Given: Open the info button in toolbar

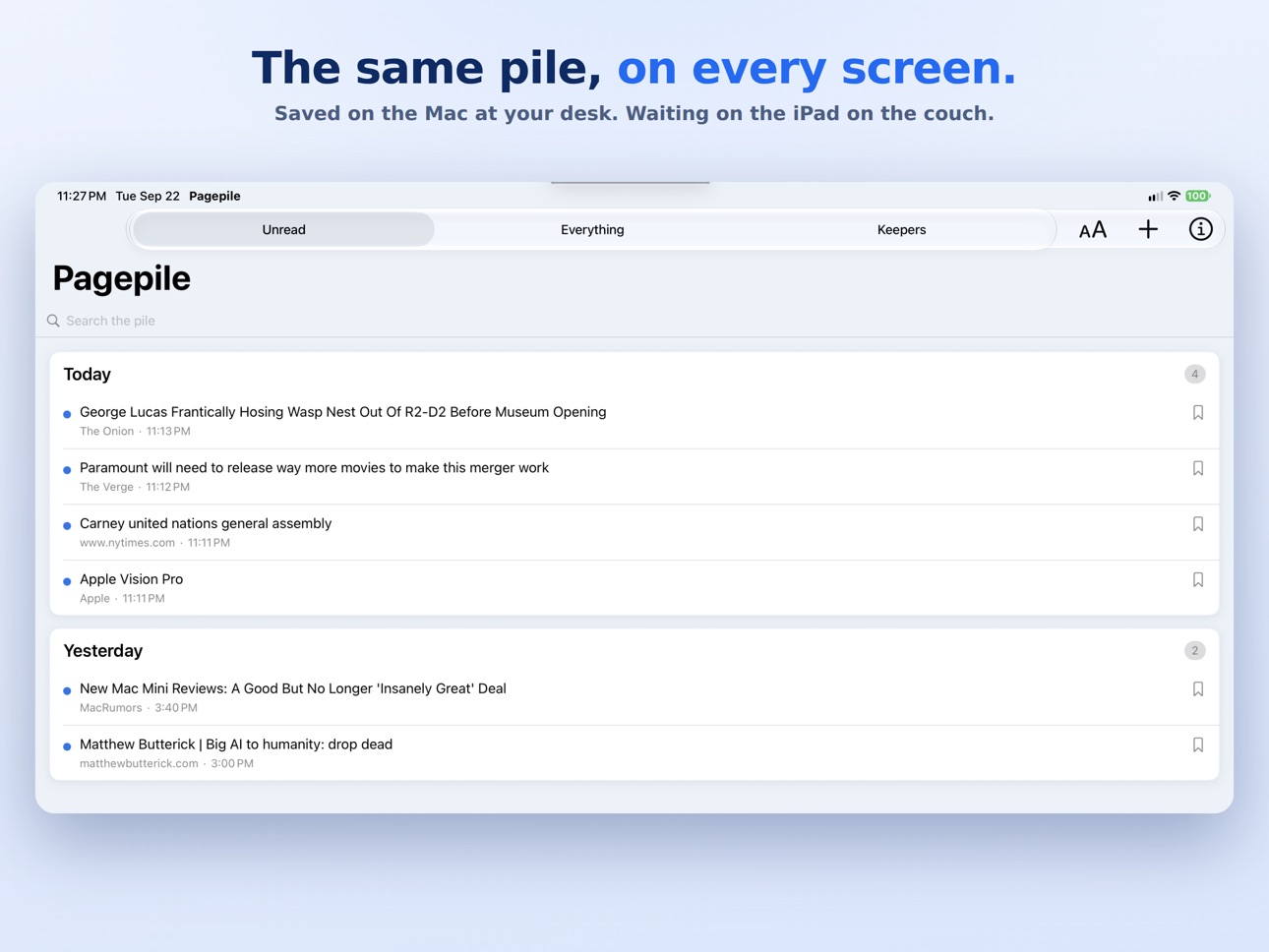Looking at the screenshot, I should click(1200, 229).
